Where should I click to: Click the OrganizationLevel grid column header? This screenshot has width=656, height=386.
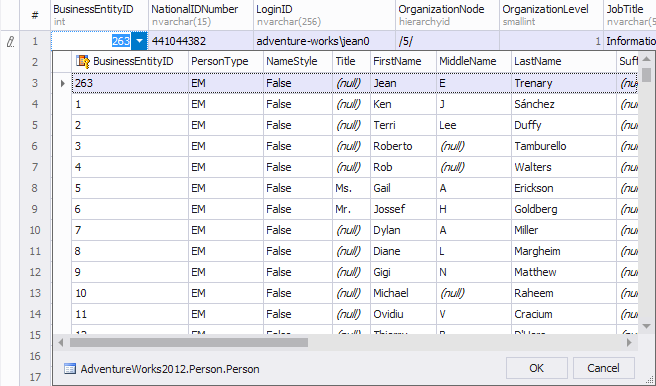(552, 15)
